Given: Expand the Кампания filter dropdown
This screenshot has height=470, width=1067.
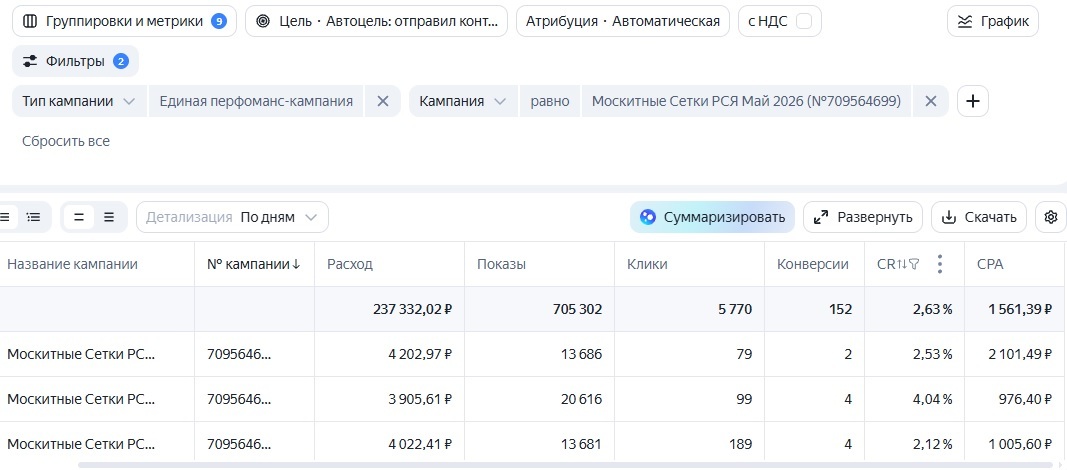Looking at the screenshot, I should 463,101.
